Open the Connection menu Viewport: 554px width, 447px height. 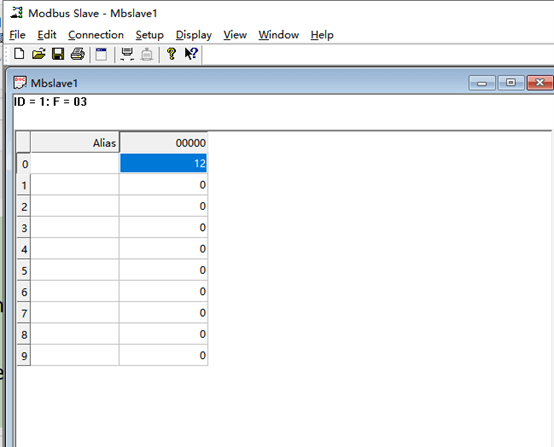(96, 35)
